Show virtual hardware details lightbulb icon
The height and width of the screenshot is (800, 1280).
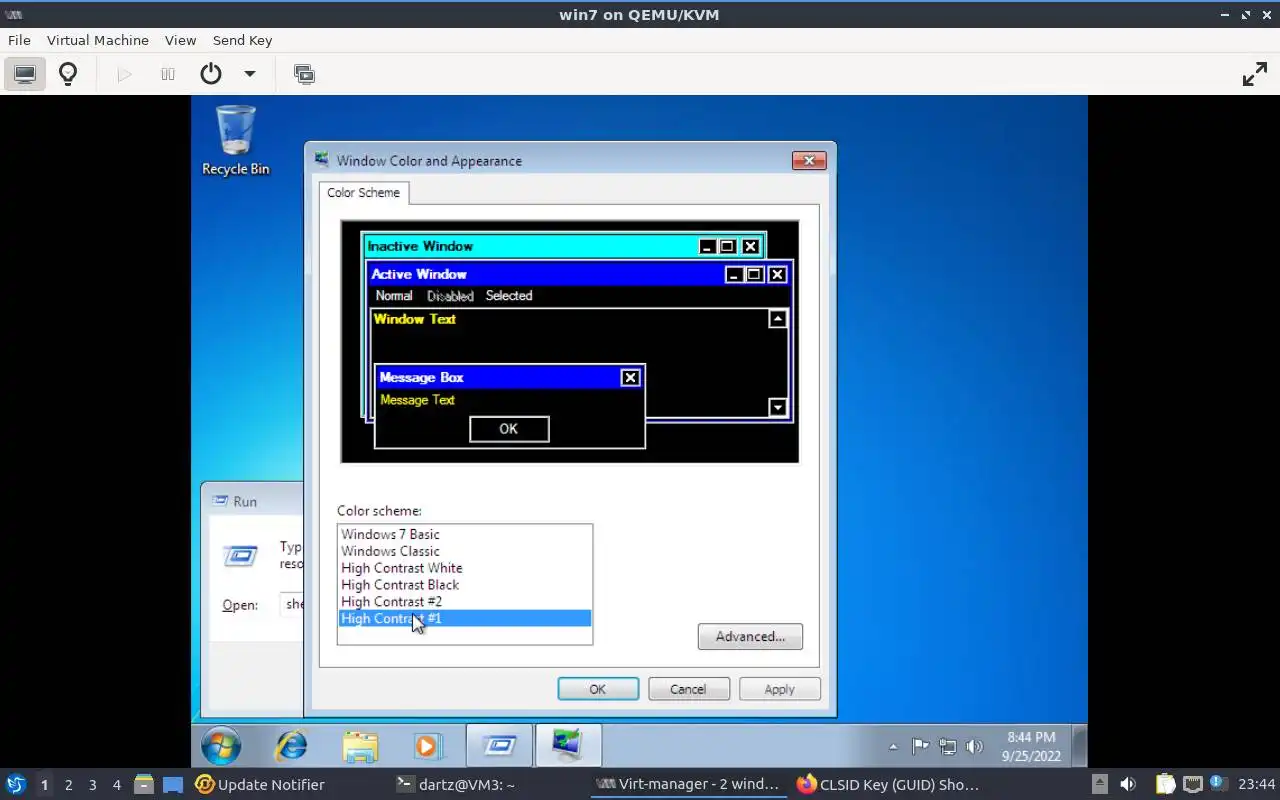(x=68, y=74)
